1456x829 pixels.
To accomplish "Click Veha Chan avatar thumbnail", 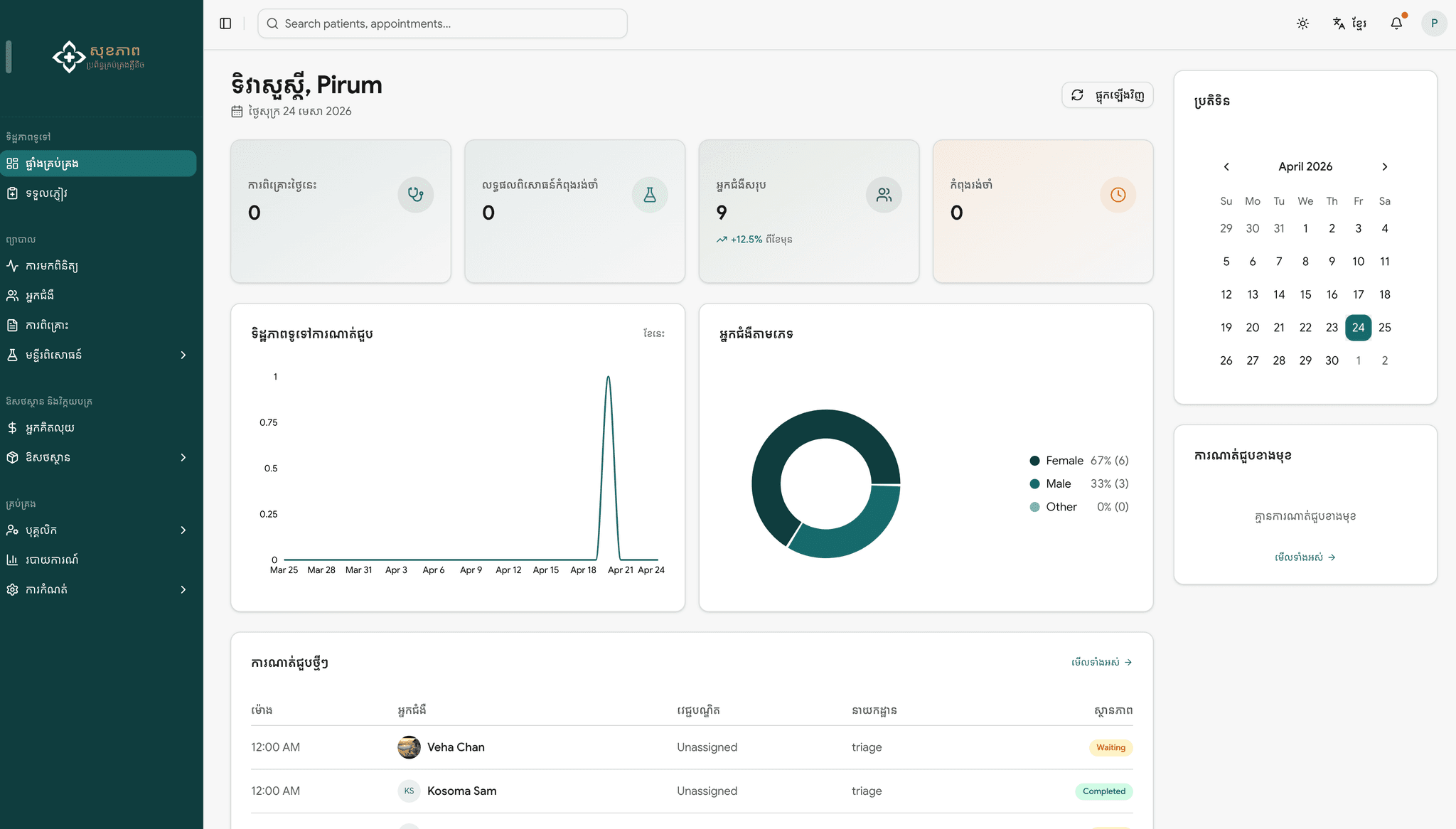I will 409,747.
